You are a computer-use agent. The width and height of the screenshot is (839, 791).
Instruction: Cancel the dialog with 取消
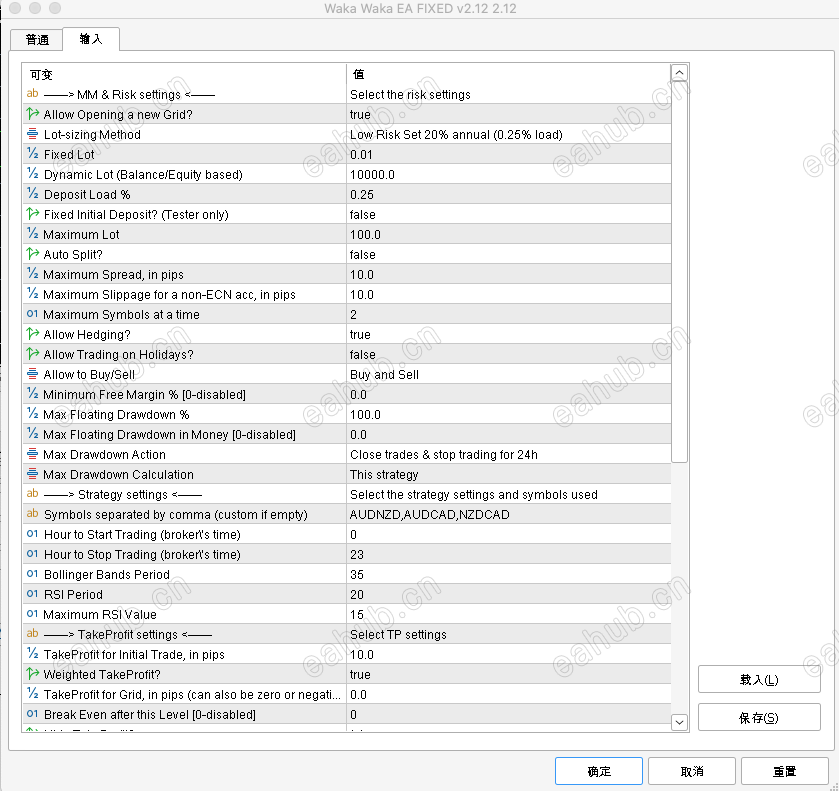691,771
